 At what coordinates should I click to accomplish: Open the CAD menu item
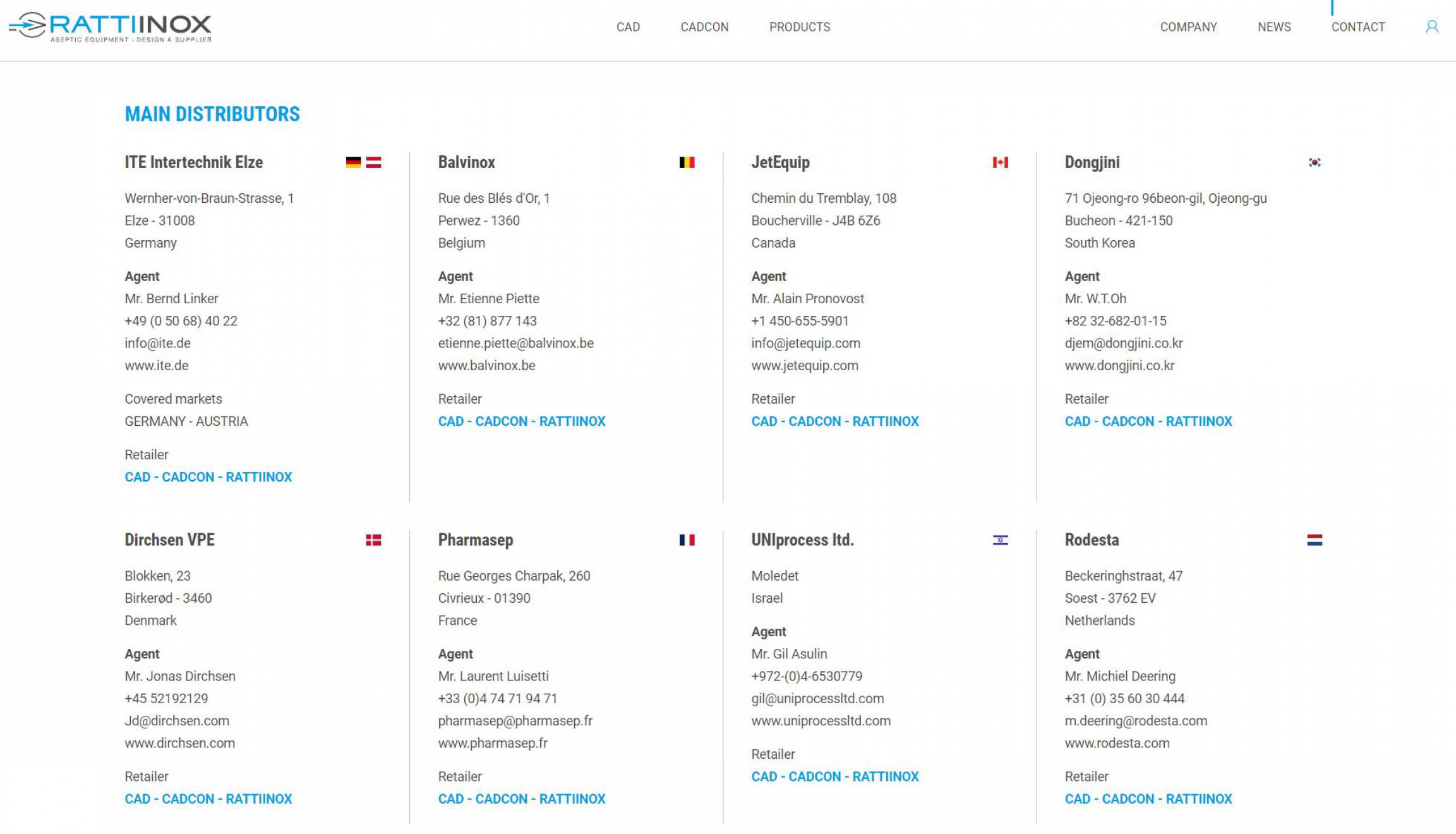coord(628,27)
